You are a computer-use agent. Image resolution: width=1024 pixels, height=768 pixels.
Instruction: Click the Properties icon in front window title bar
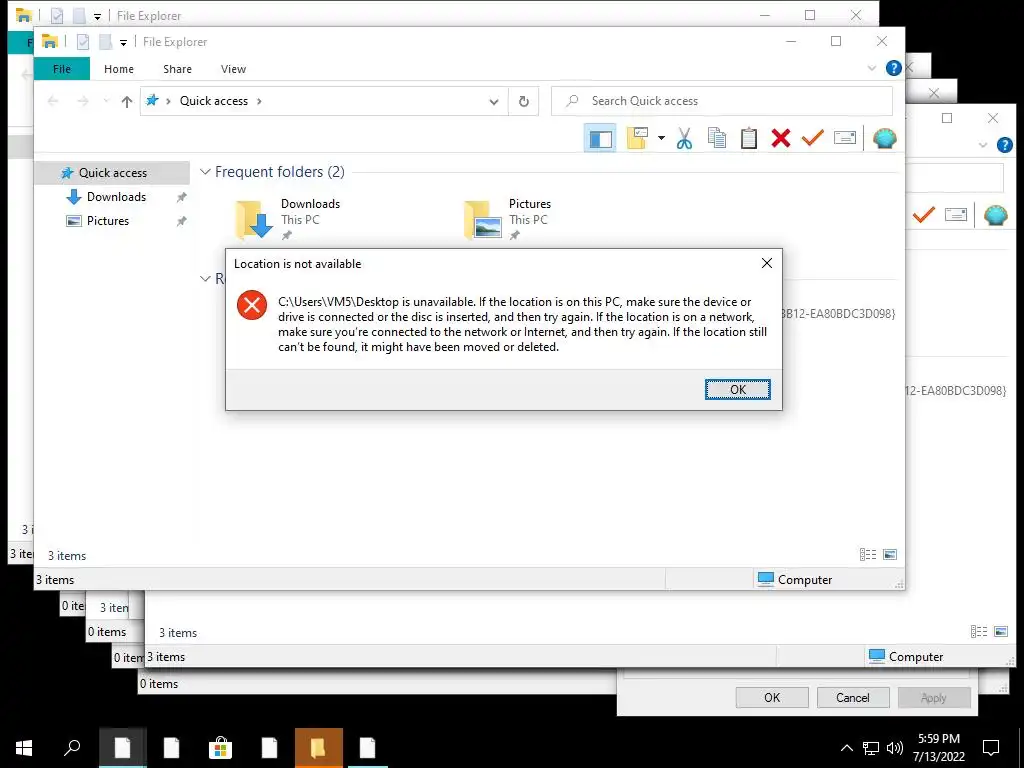click(x=83, y=42)
